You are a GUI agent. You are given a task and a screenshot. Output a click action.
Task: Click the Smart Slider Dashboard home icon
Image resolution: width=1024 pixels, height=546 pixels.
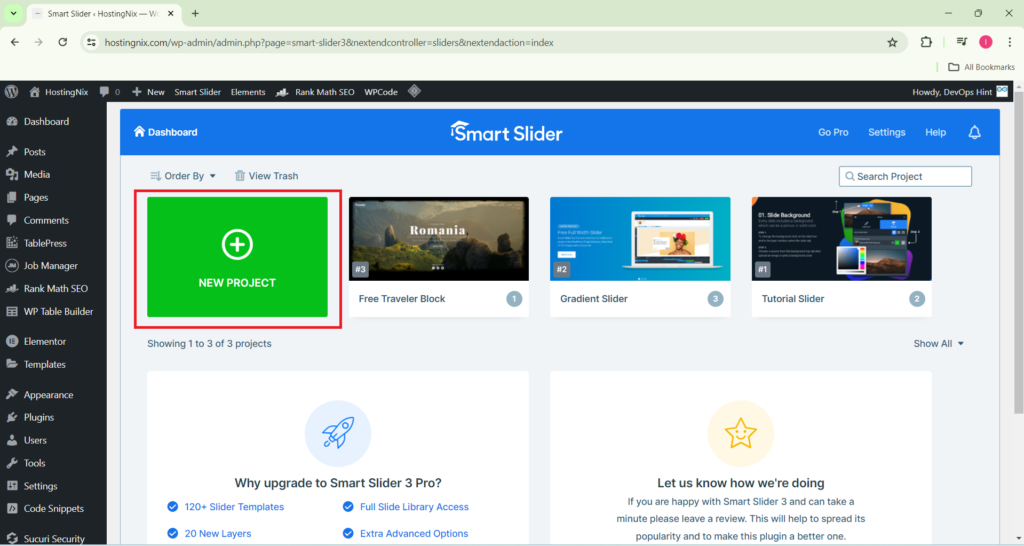click(x=139, y=131)
